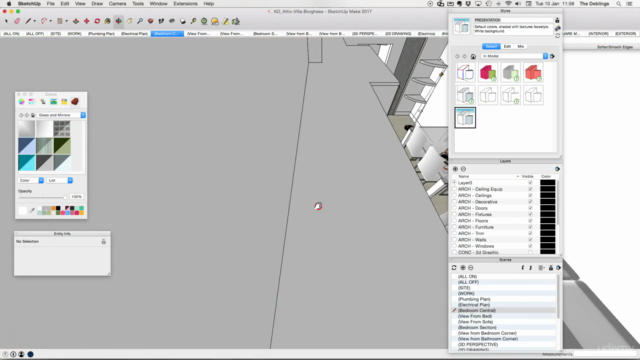Expand Line tool options arrow
640x360 pixels.
[34, 21]
